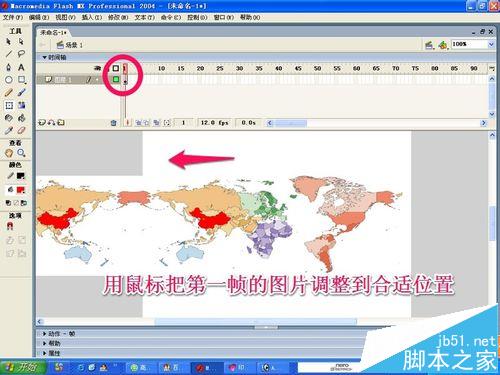Pick the Ink Bottle tool
The image size is (500, 375).
pos(9,118)
